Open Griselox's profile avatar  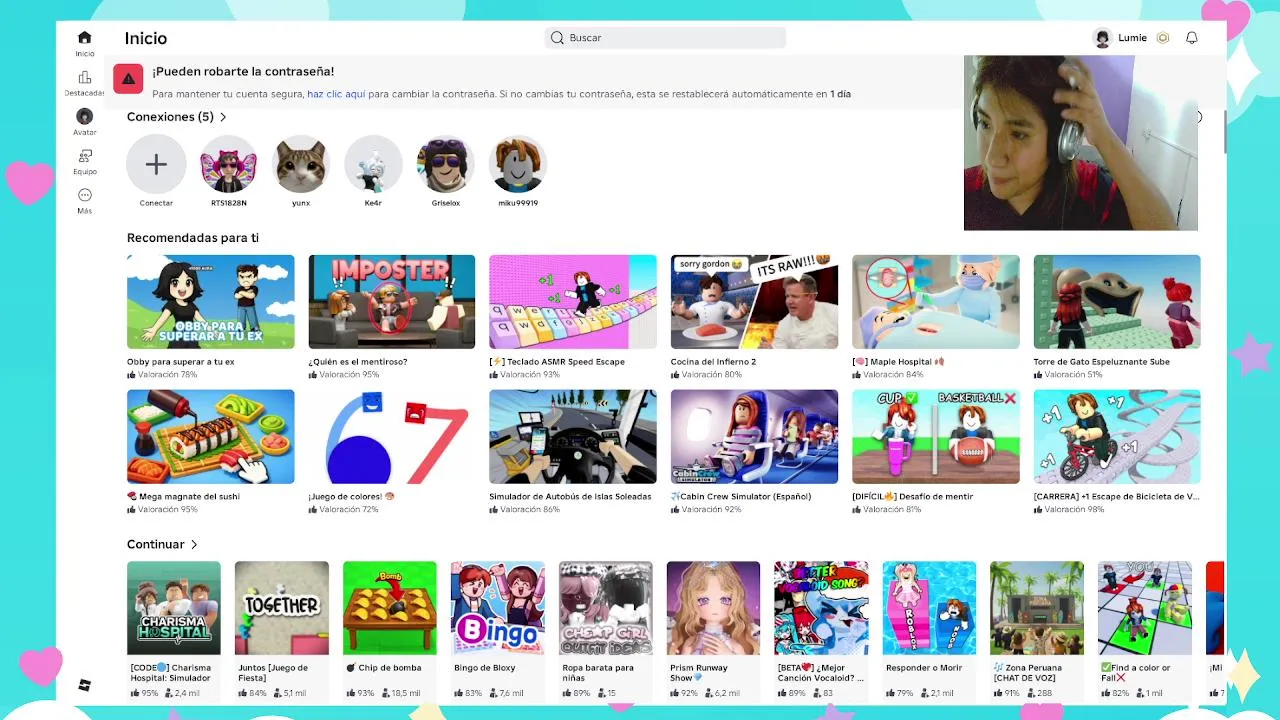click(446, 165)
